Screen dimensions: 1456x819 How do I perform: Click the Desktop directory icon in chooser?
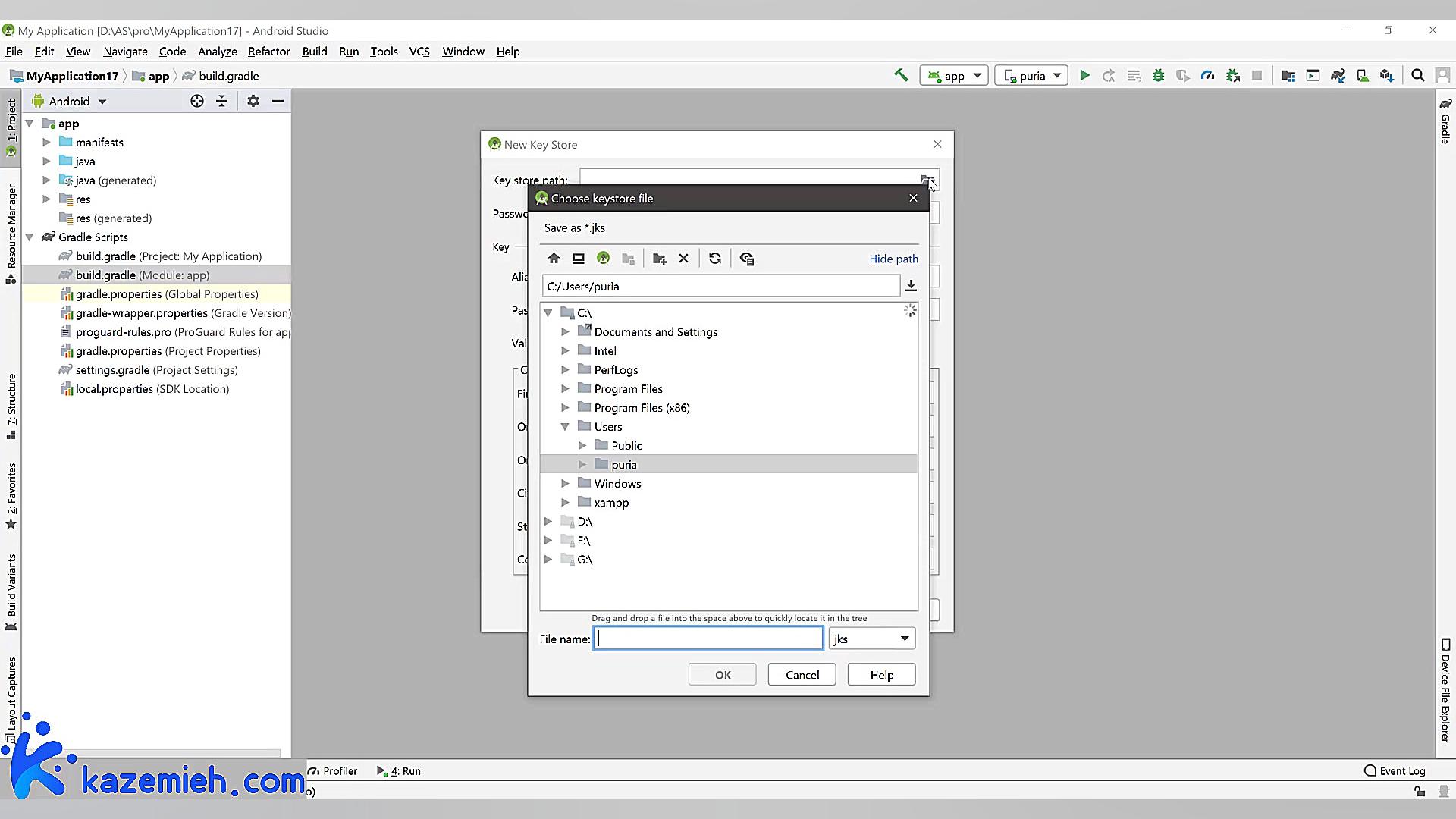point(579,259)
